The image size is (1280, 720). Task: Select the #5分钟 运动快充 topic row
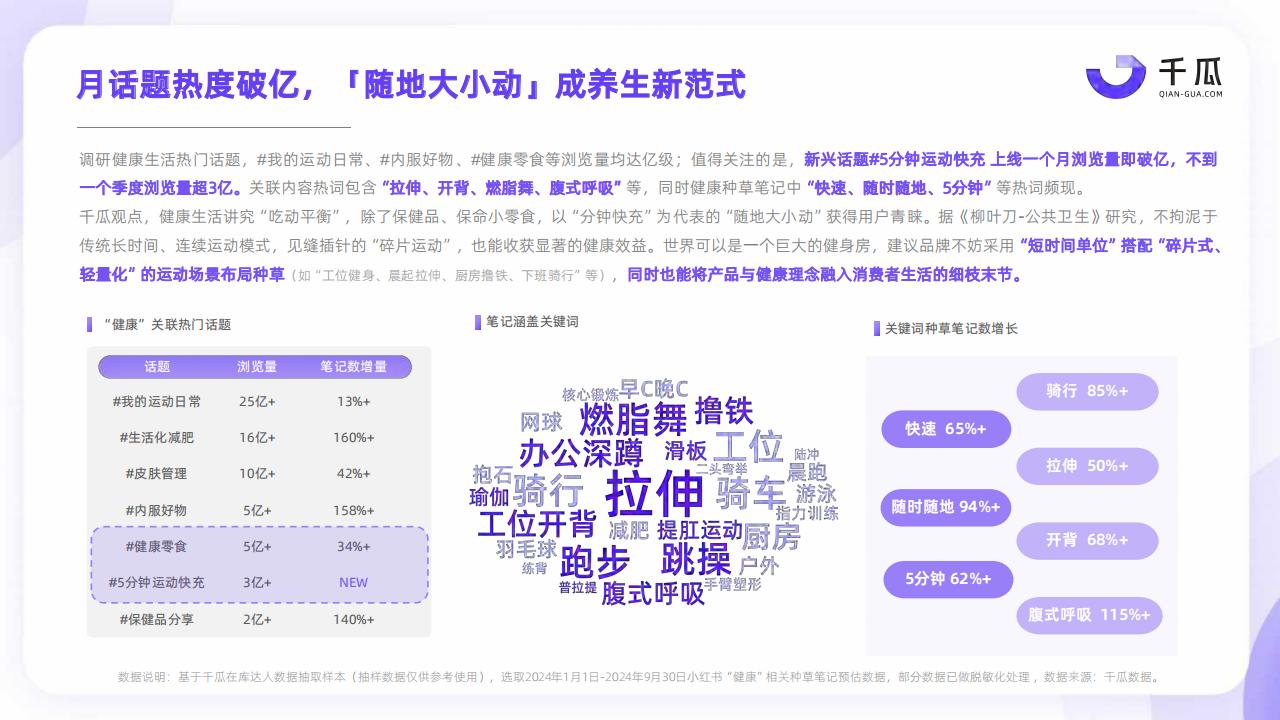(259, 582)
